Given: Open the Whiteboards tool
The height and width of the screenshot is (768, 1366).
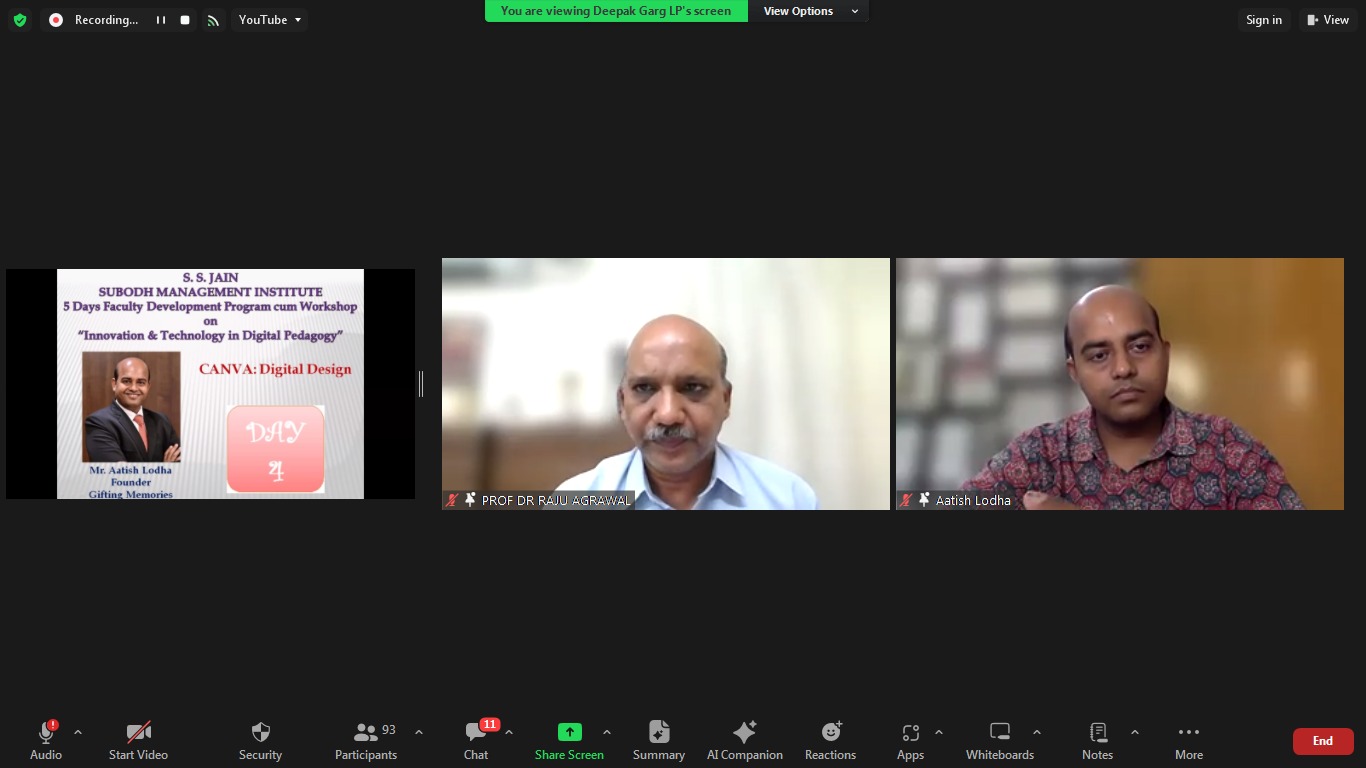Looking at the screenshot, I should (x=999, y=740).
